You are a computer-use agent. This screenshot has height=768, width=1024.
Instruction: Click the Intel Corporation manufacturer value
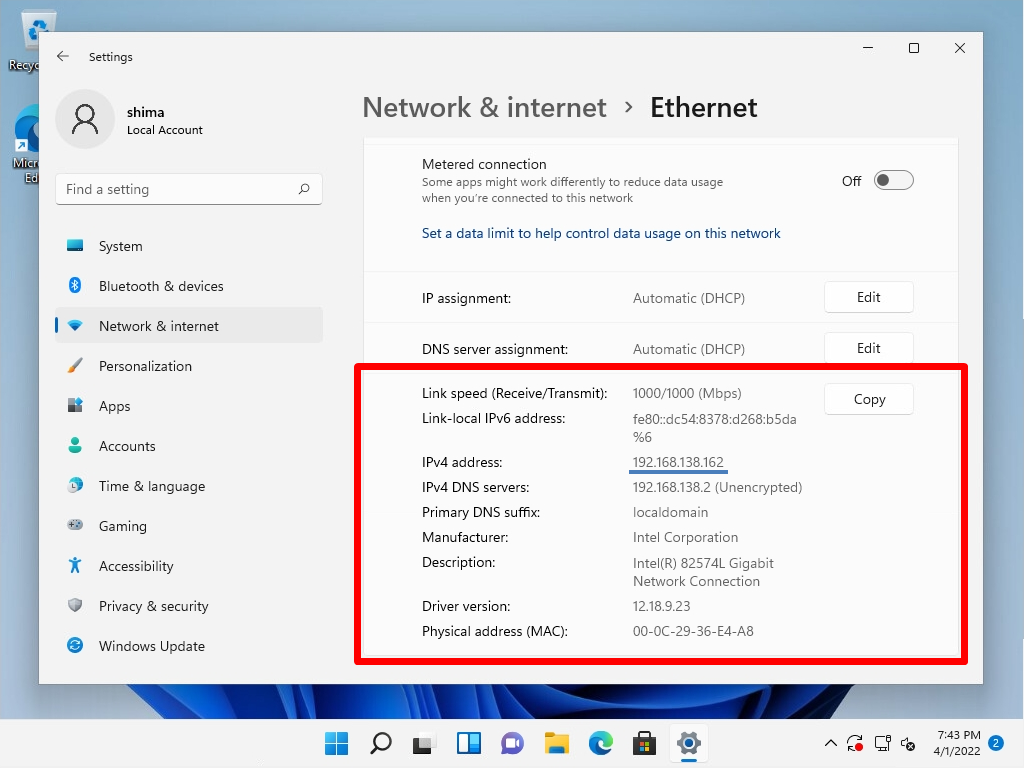(x=685, y=537)
